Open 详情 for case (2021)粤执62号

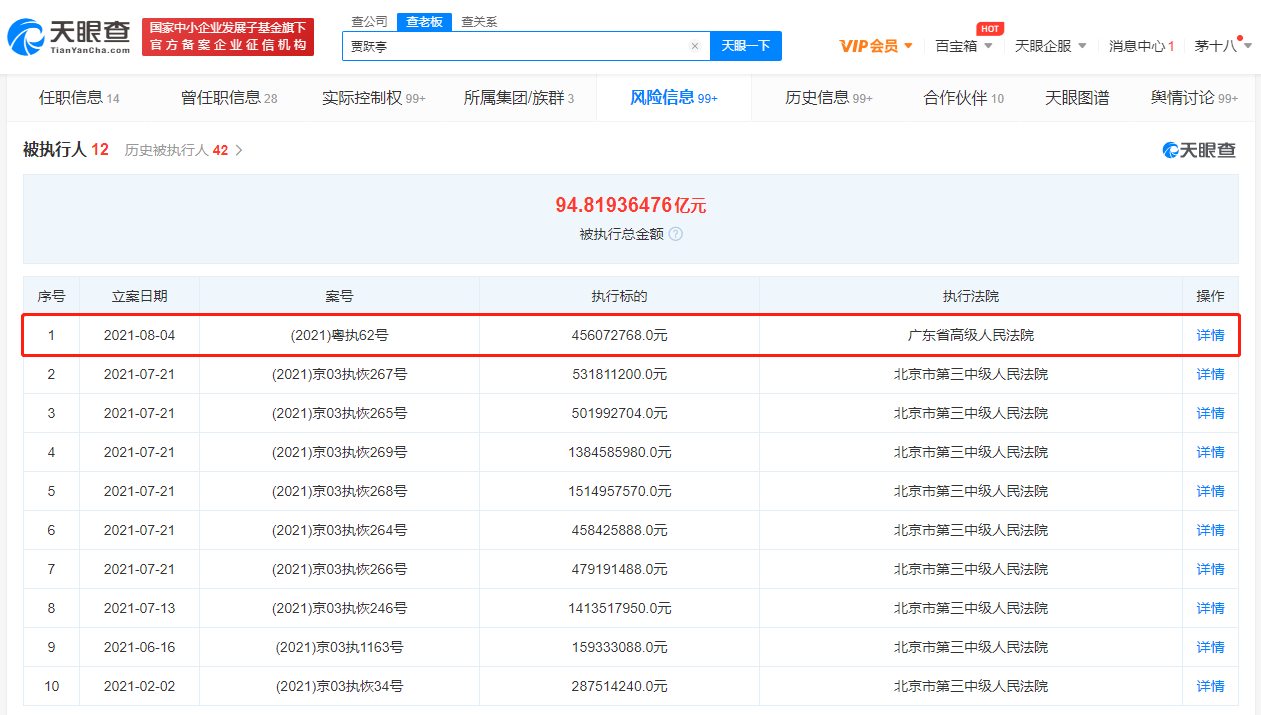click(1210, 335)
